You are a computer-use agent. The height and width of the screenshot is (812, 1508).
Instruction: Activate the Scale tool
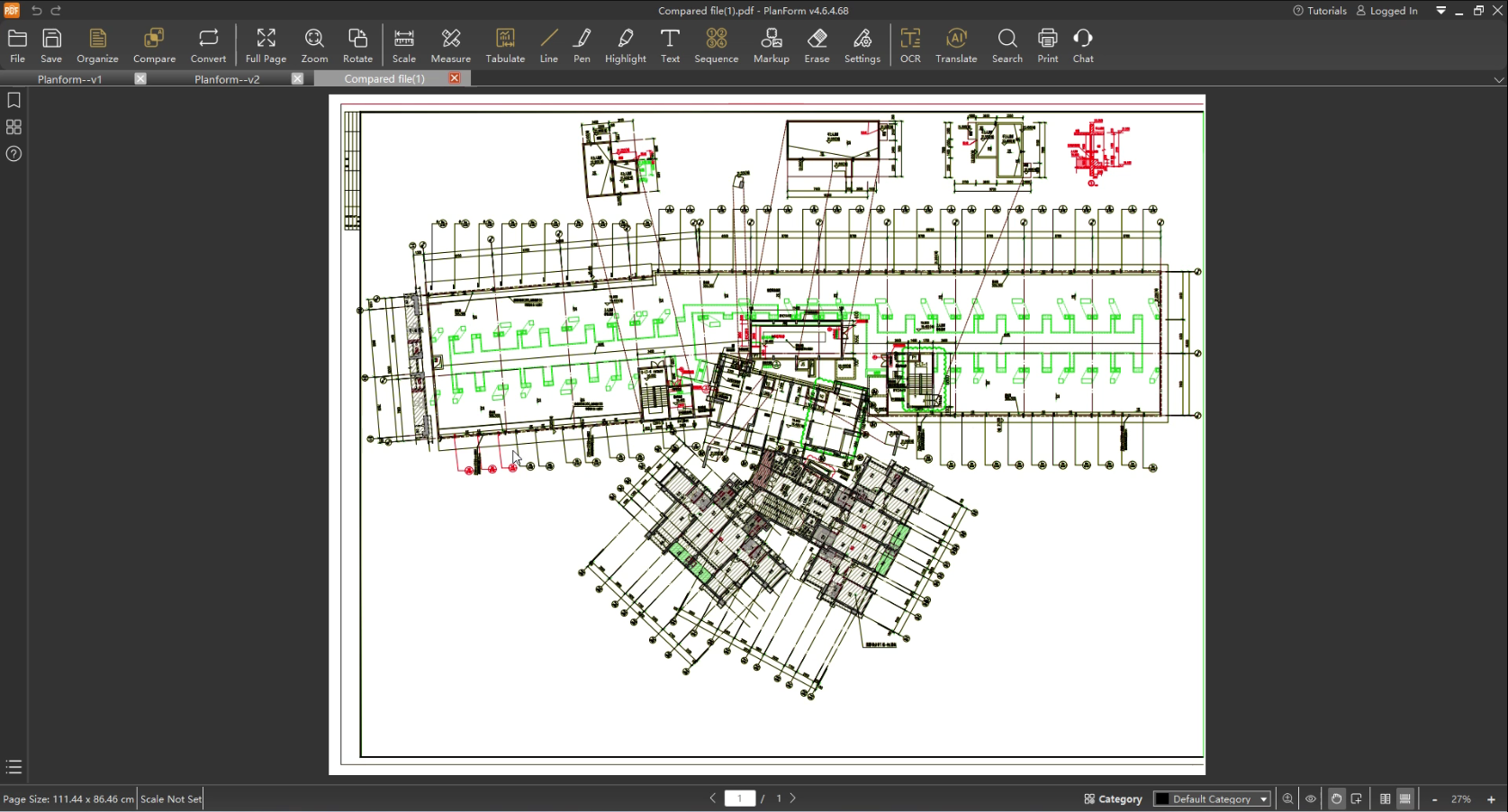point(404,46)
